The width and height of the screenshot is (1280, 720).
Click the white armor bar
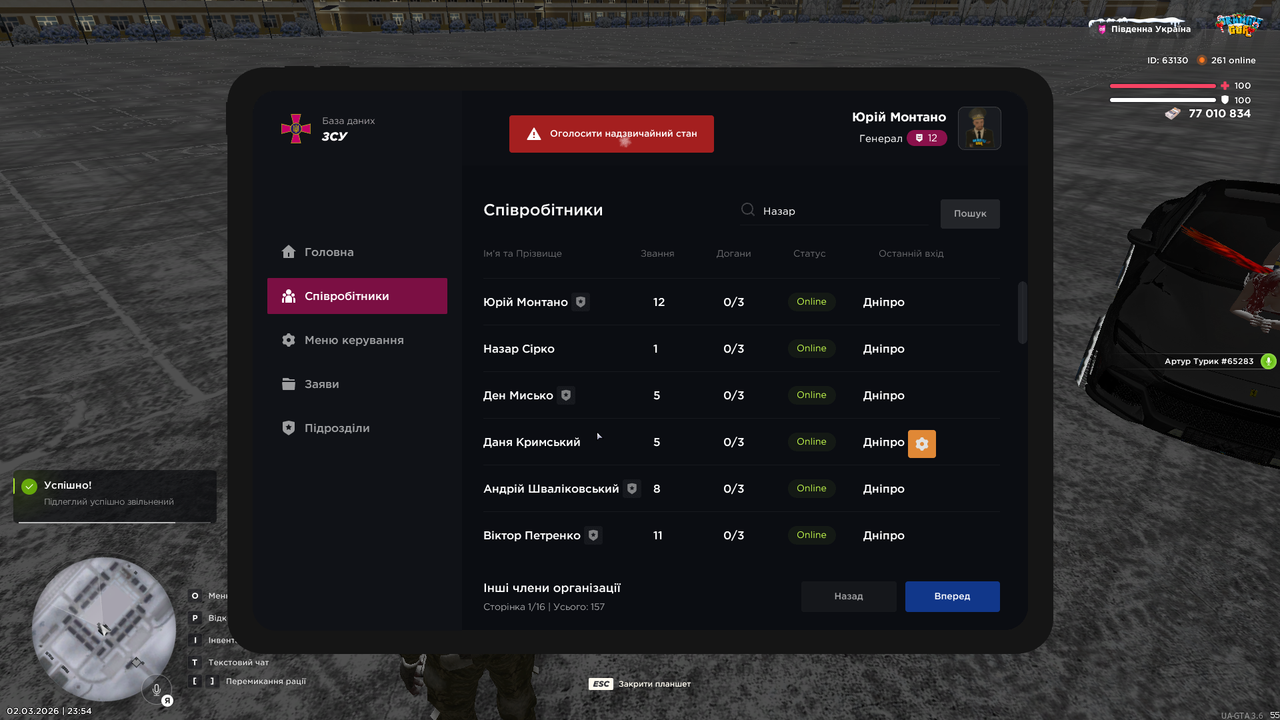(1163, 100)
